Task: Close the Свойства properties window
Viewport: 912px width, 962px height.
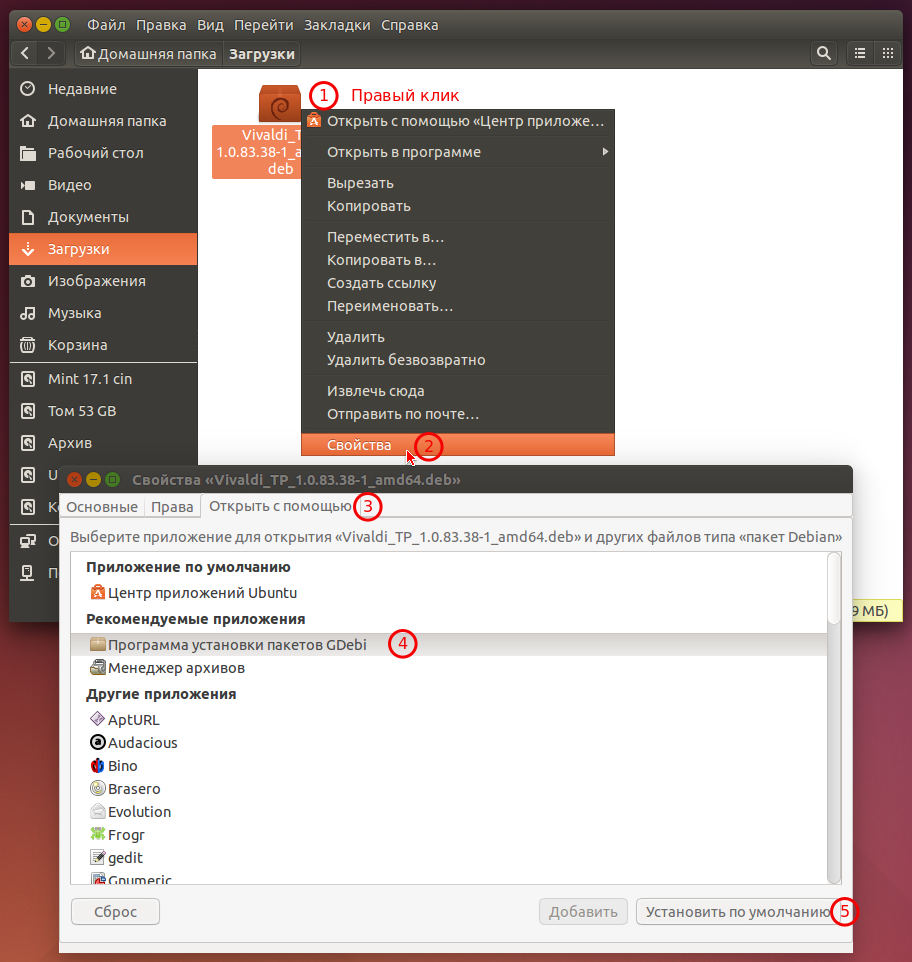Action: pos(74,480)
